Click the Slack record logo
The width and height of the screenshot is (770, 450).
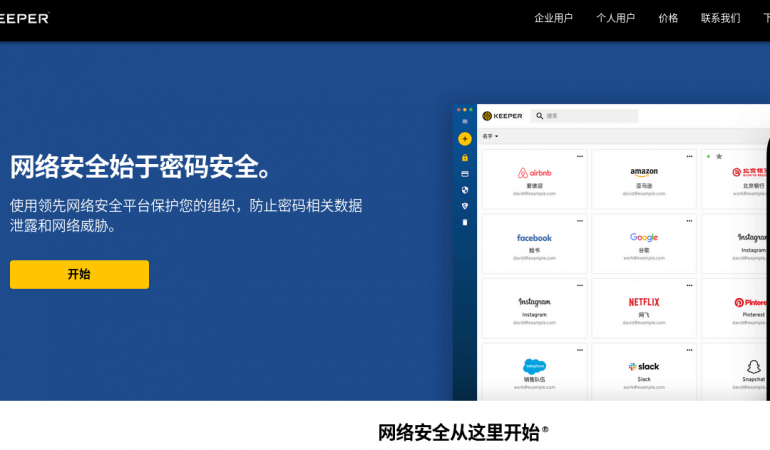644,367
